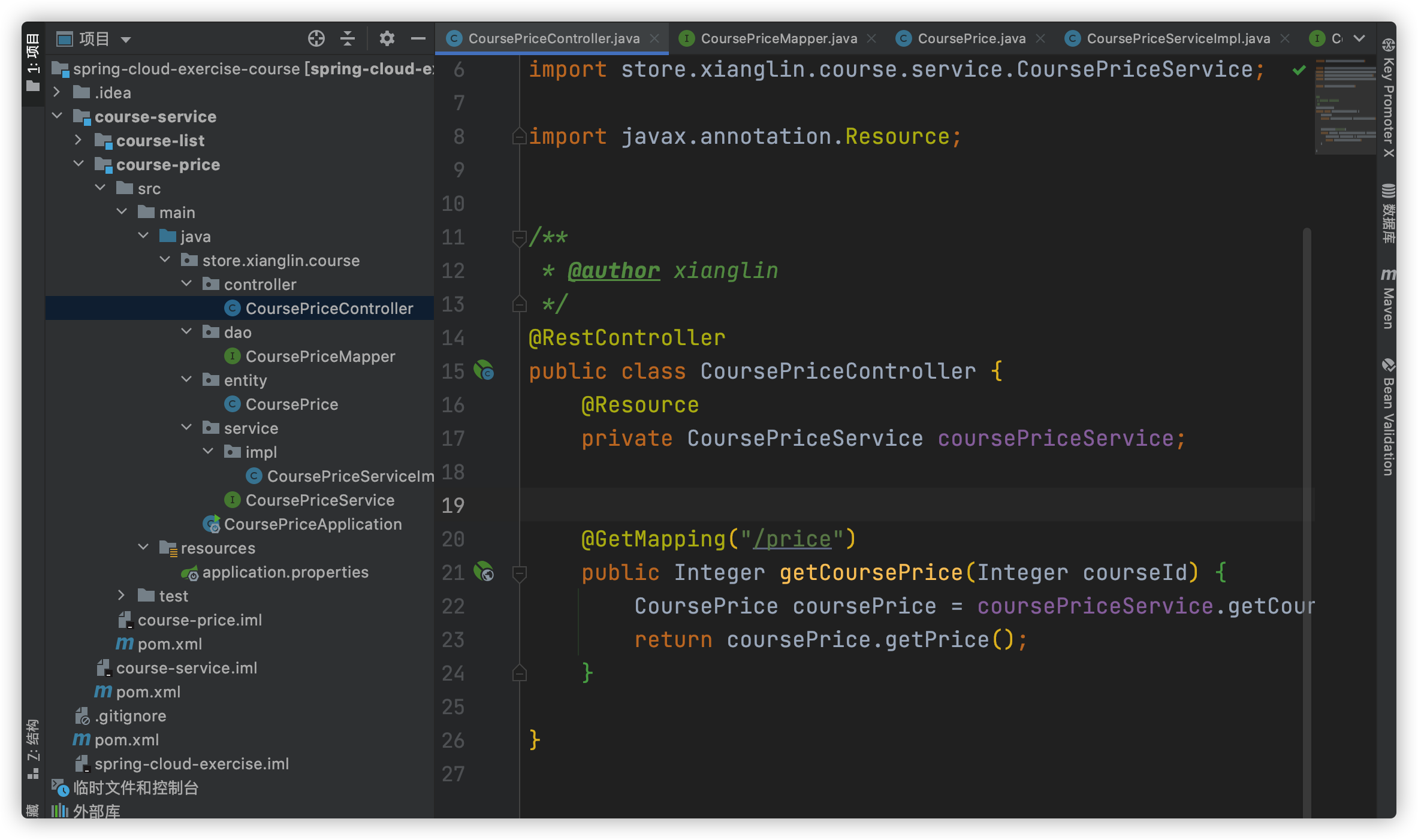Collapse the dao package
This screenshot has height=840, width=1418.
186,332
